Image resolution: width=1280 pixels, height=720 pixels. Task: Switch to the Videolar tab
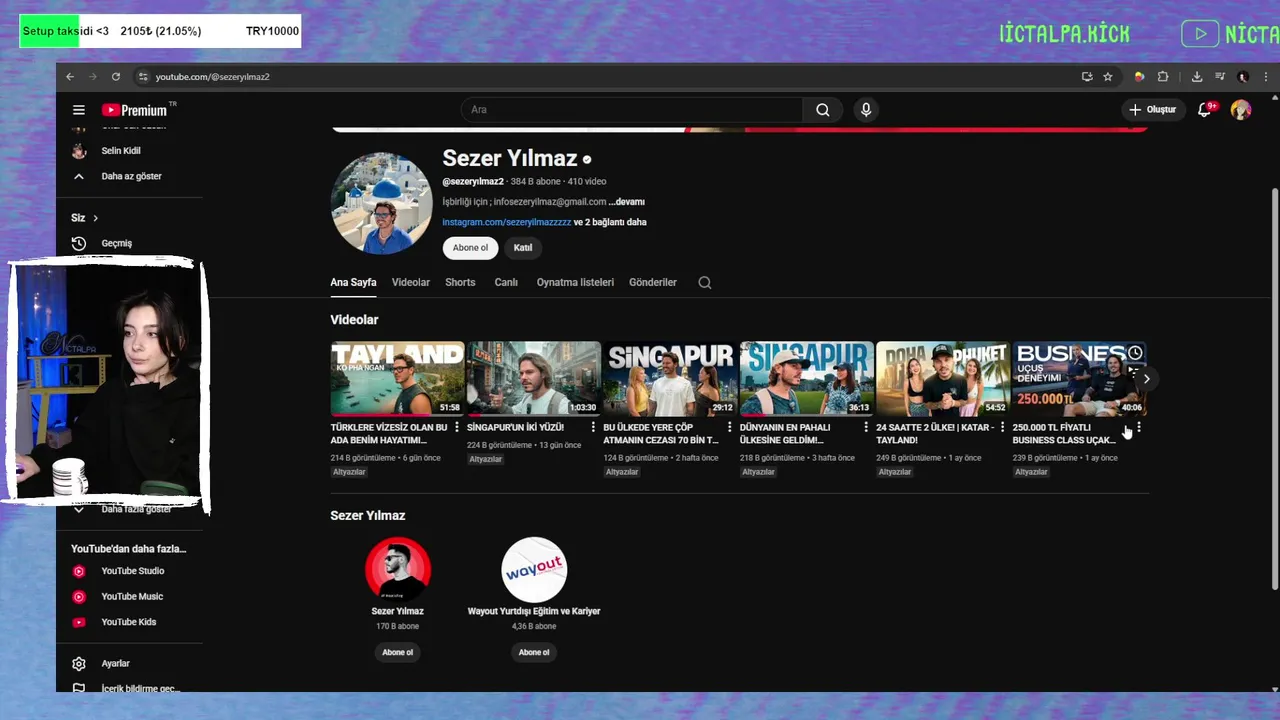tap(411, 283)
